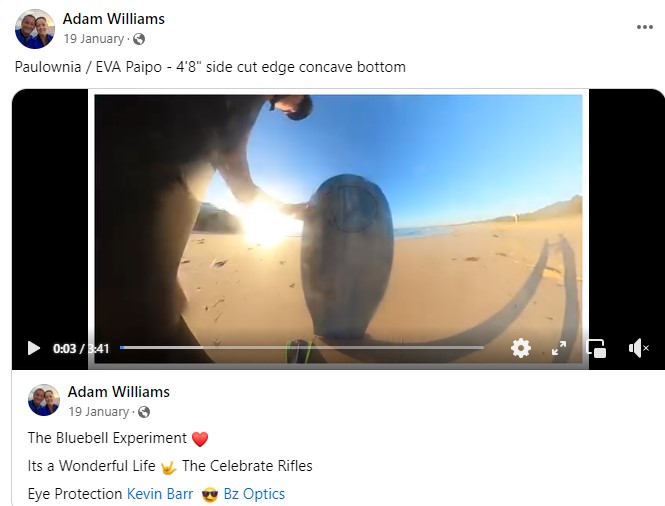Open picture-in-picture mini player
The height and width of the screenshot is (506, 665).
click(596, 348)
